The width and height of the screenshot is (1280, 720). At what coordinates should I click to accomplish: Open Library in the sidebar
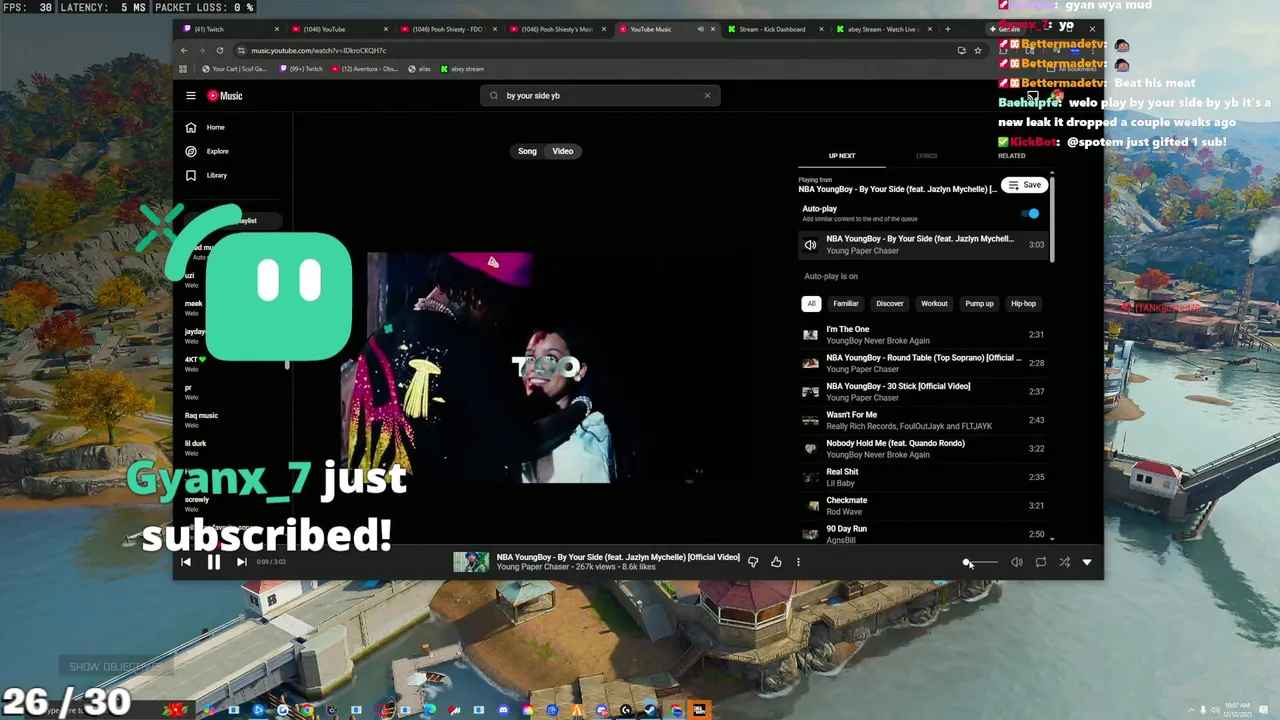[206, 175]
